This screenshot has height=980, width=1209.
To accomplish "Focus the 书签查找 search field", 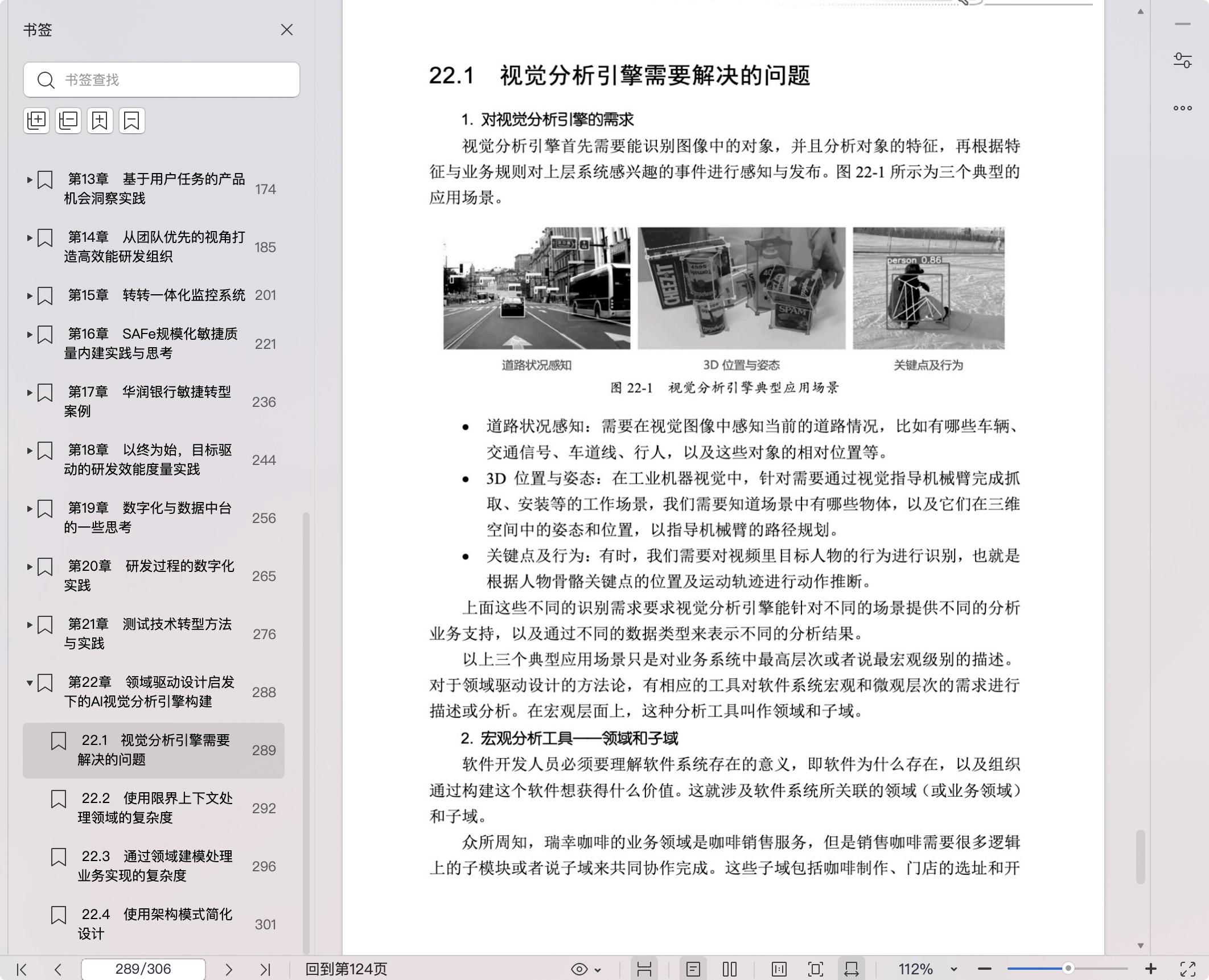I will [x=162, y=80].
